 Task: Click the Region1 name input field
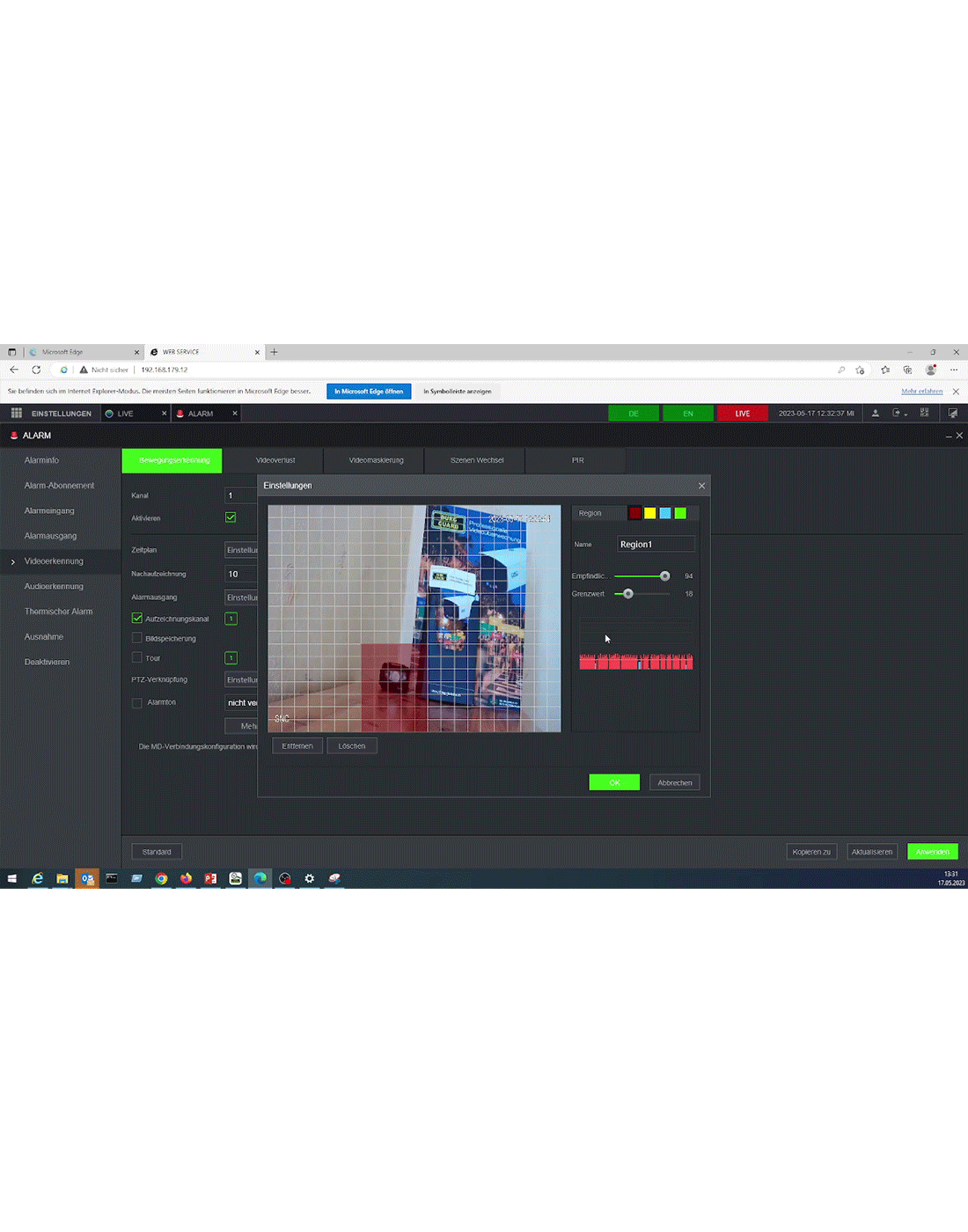(x=656, y=545)
